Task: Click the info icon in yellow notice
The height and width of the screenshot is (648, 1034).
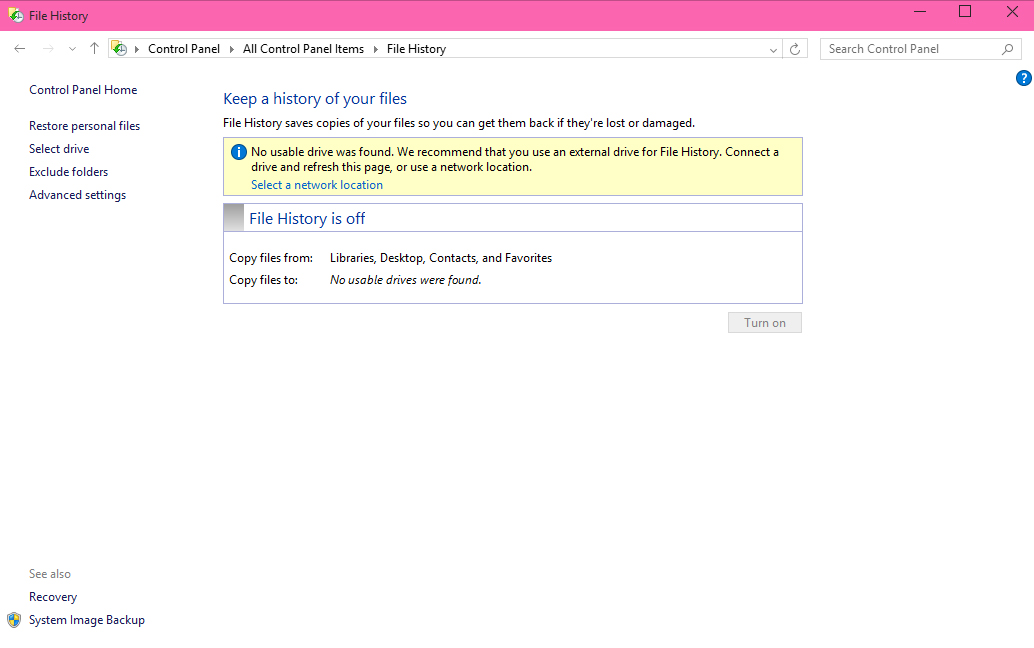Action: coord(239,152)
